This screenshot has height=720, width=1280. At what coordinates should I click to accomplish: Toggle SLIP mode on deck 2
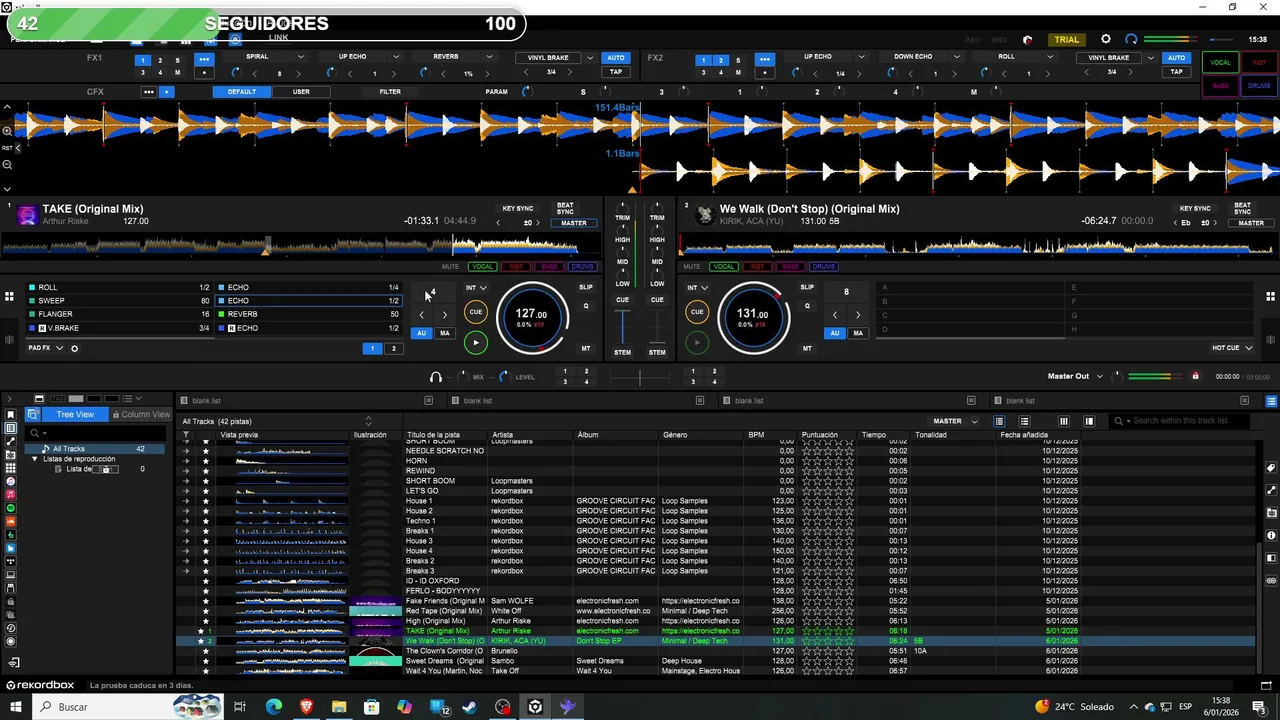[x=807, y=287]
